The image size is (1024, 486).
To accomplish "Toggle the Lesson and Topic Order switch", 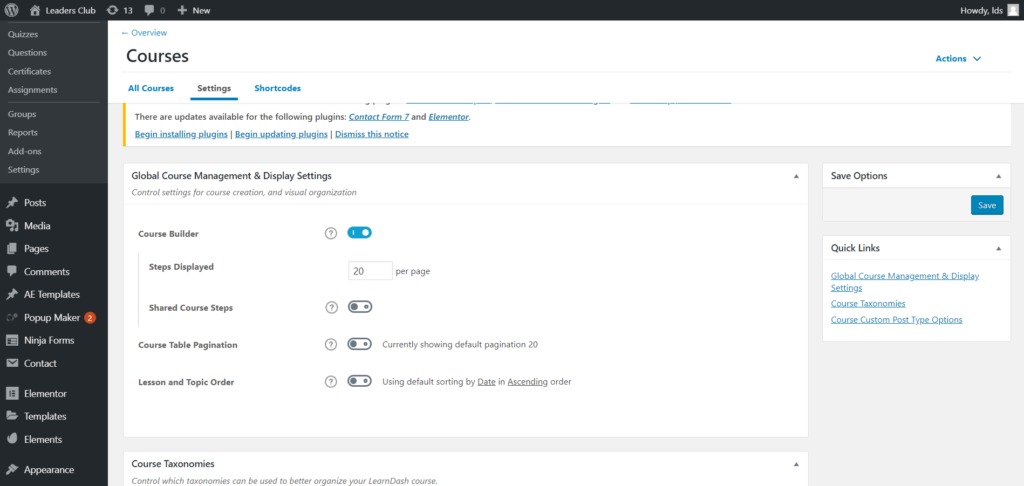I will [359, 381].
